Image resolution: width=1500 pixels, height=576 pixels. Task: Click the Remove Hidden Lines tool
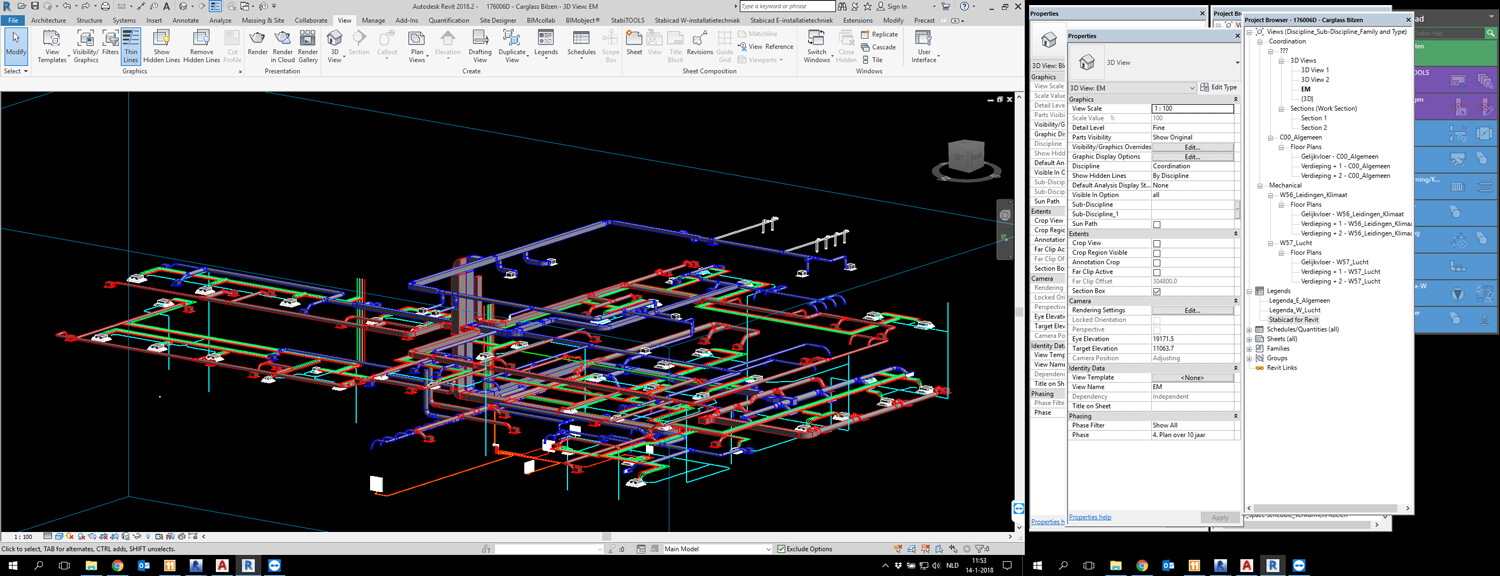(201, 47)
